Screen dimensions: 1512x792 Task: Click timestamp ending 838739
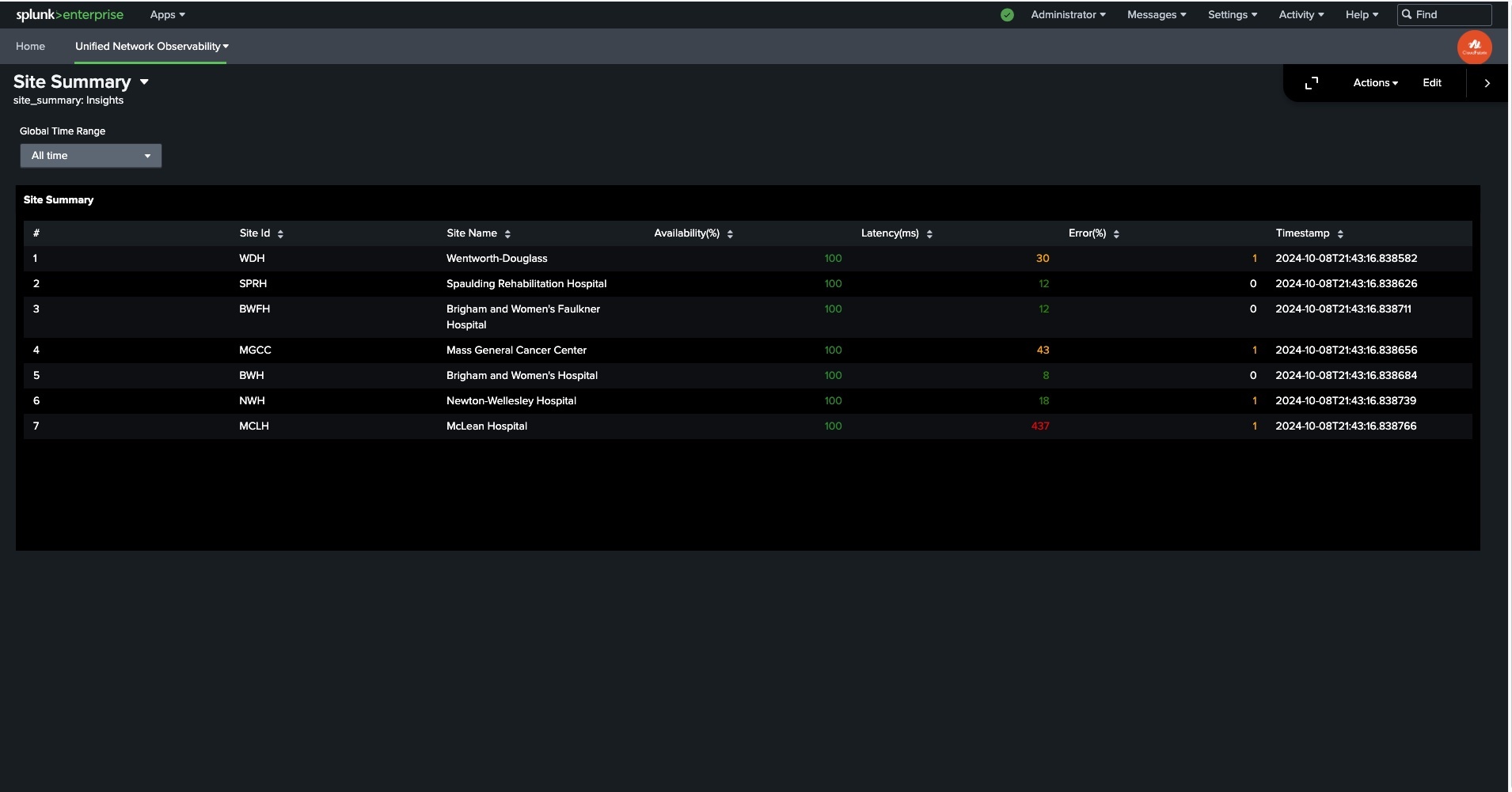coord(1345,401)
